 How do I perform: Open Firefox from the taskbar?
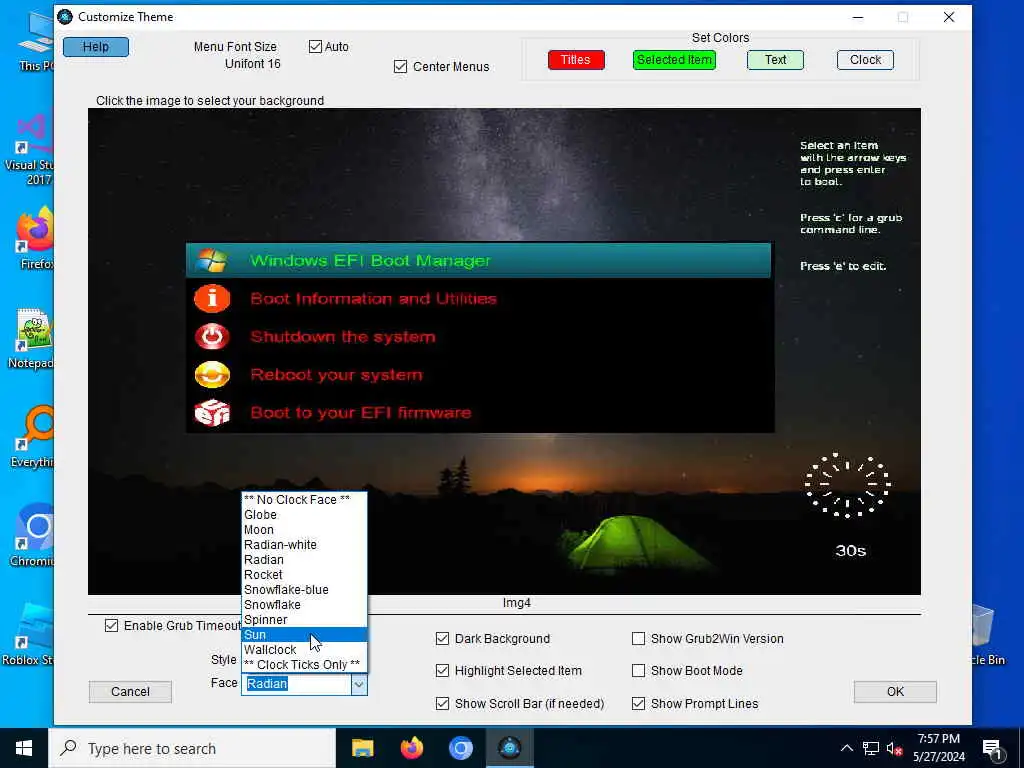point(411,748)
